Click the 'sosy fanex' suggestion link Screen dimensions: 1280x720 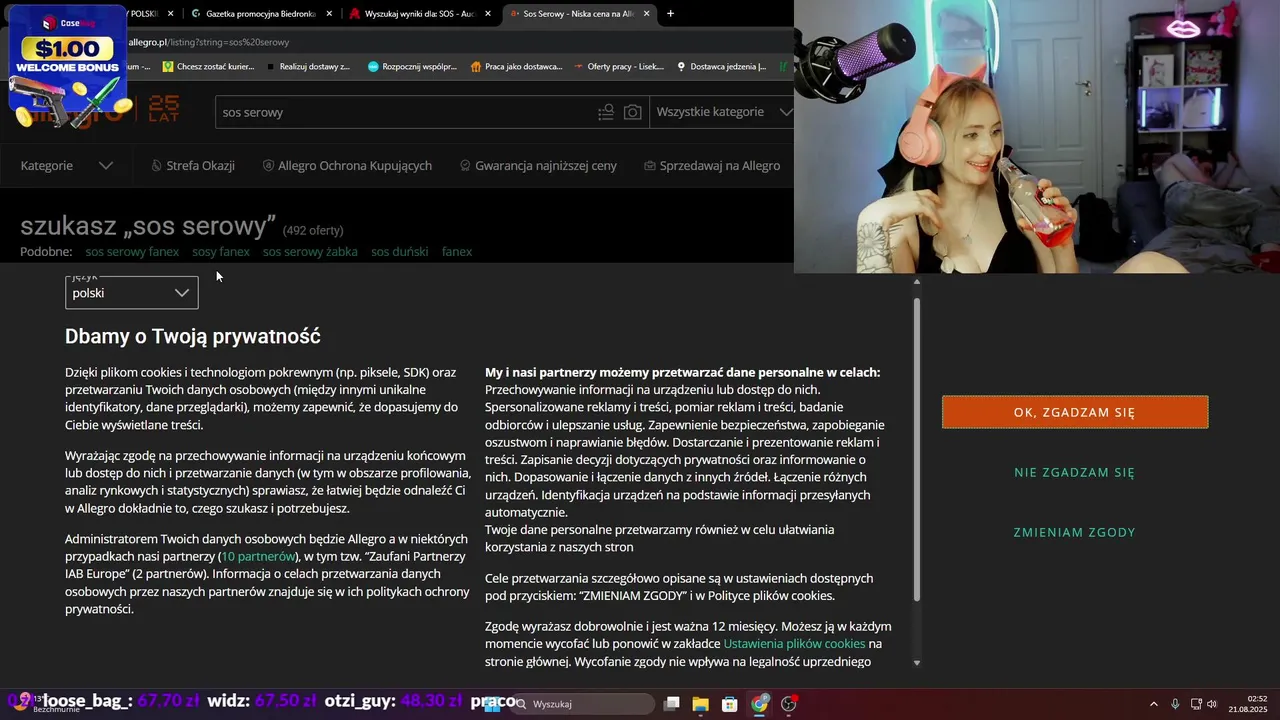click(x=221, y=252)
